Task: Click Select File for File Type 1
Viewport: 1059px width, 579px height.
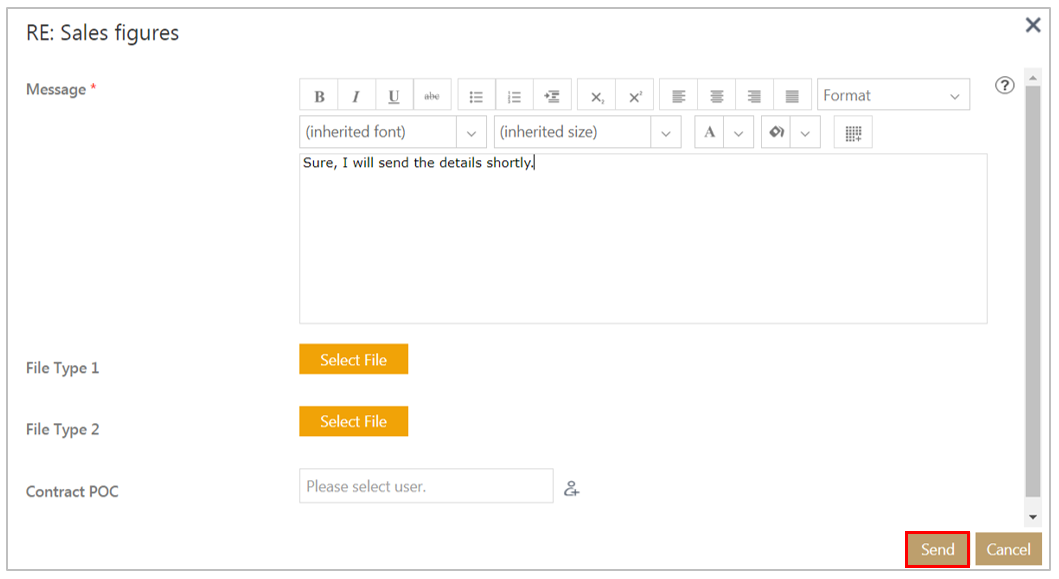Action: coord(353,360)
